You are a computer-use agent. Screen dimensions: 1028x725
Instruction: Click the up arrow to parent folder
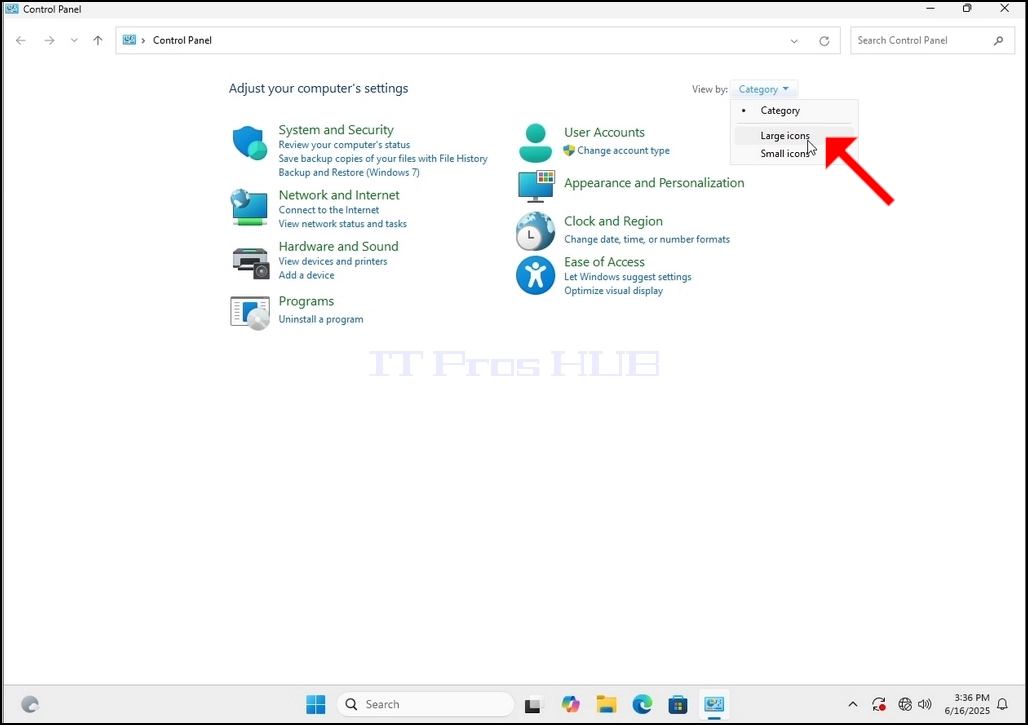click(x=98, y=41)
